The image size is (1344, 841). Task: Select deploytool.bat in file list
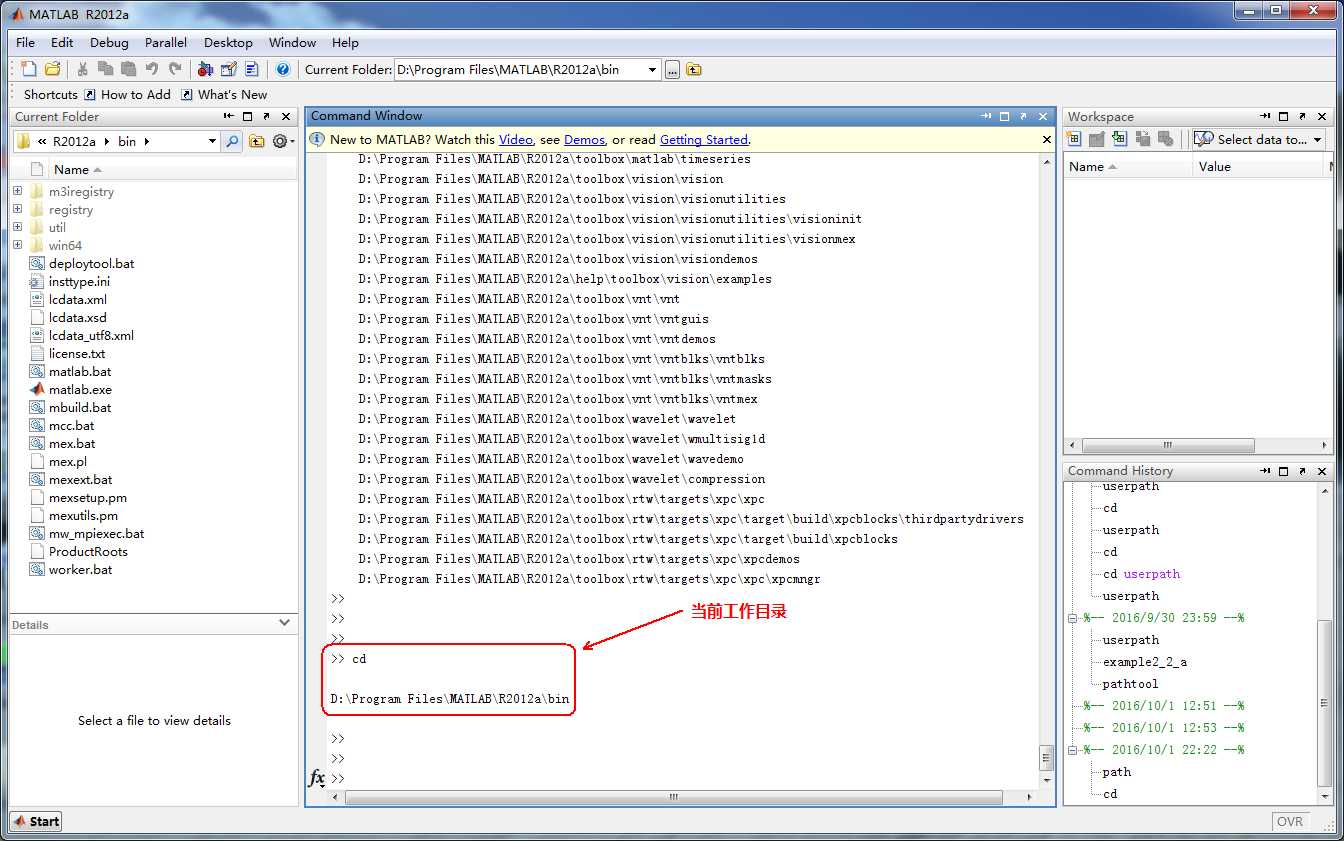click(x=91, y=263)
